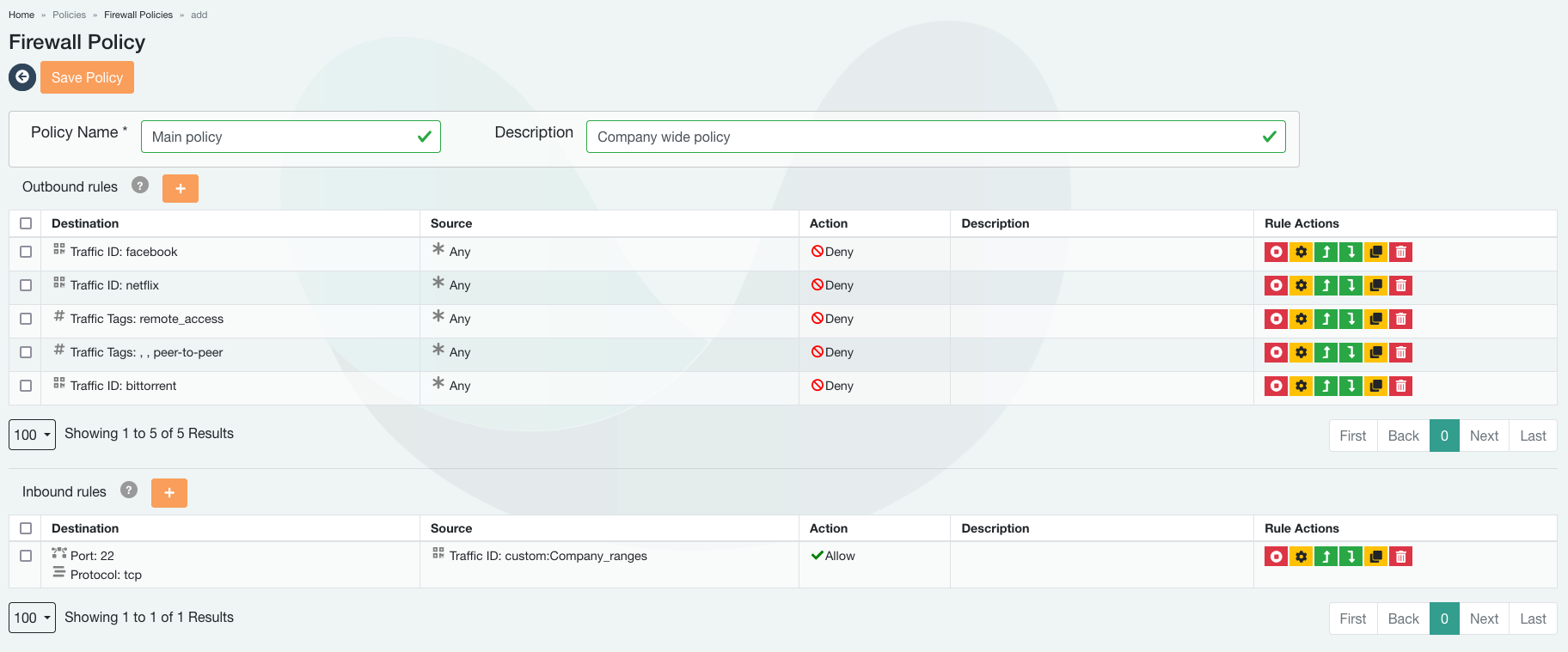
Task: Focus the Description field
Action: tap(936, 137)
